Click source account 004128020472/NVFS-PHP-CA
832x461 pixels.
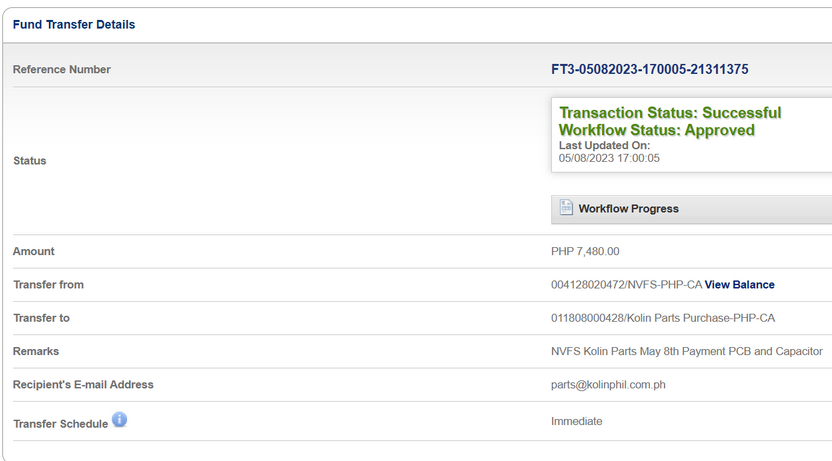click(x=626, y=285)
